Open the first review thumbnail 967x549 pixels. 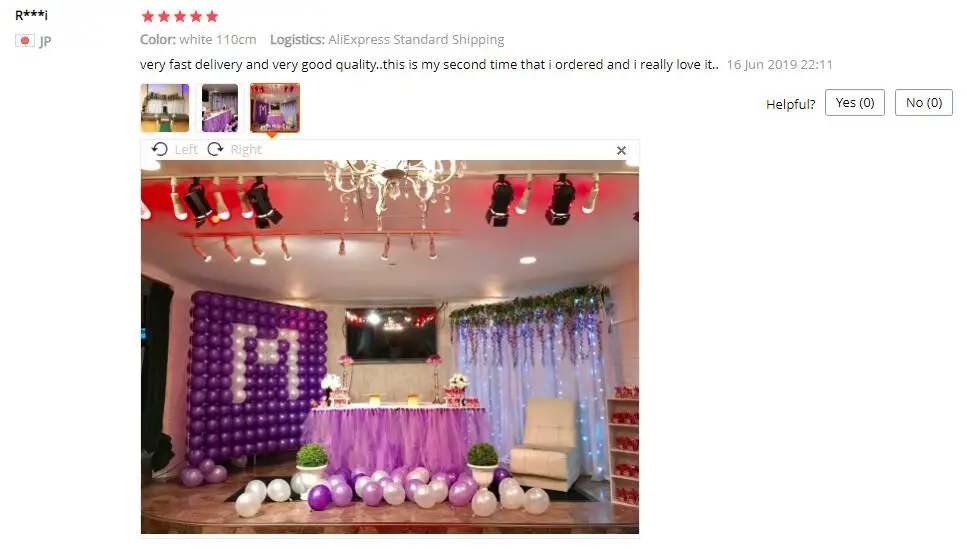165,108
